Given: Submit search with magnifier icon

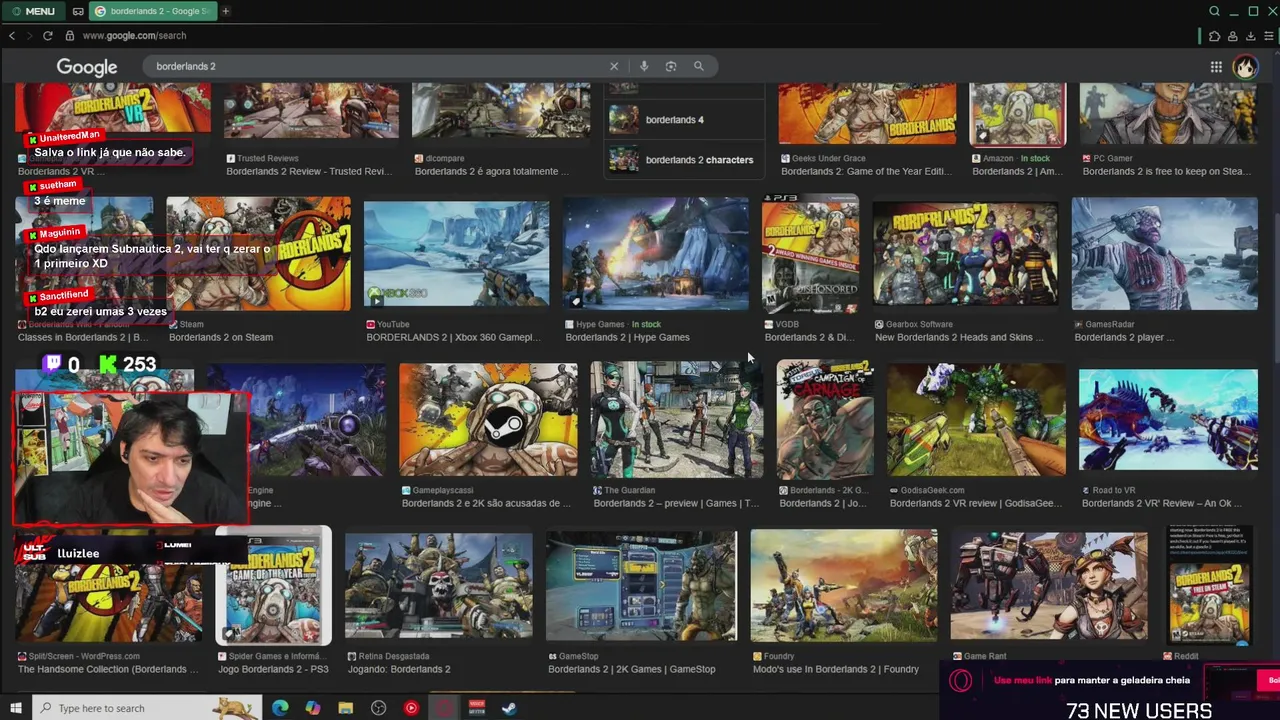Looking at the screenshot, I should (x=699, y=66).
